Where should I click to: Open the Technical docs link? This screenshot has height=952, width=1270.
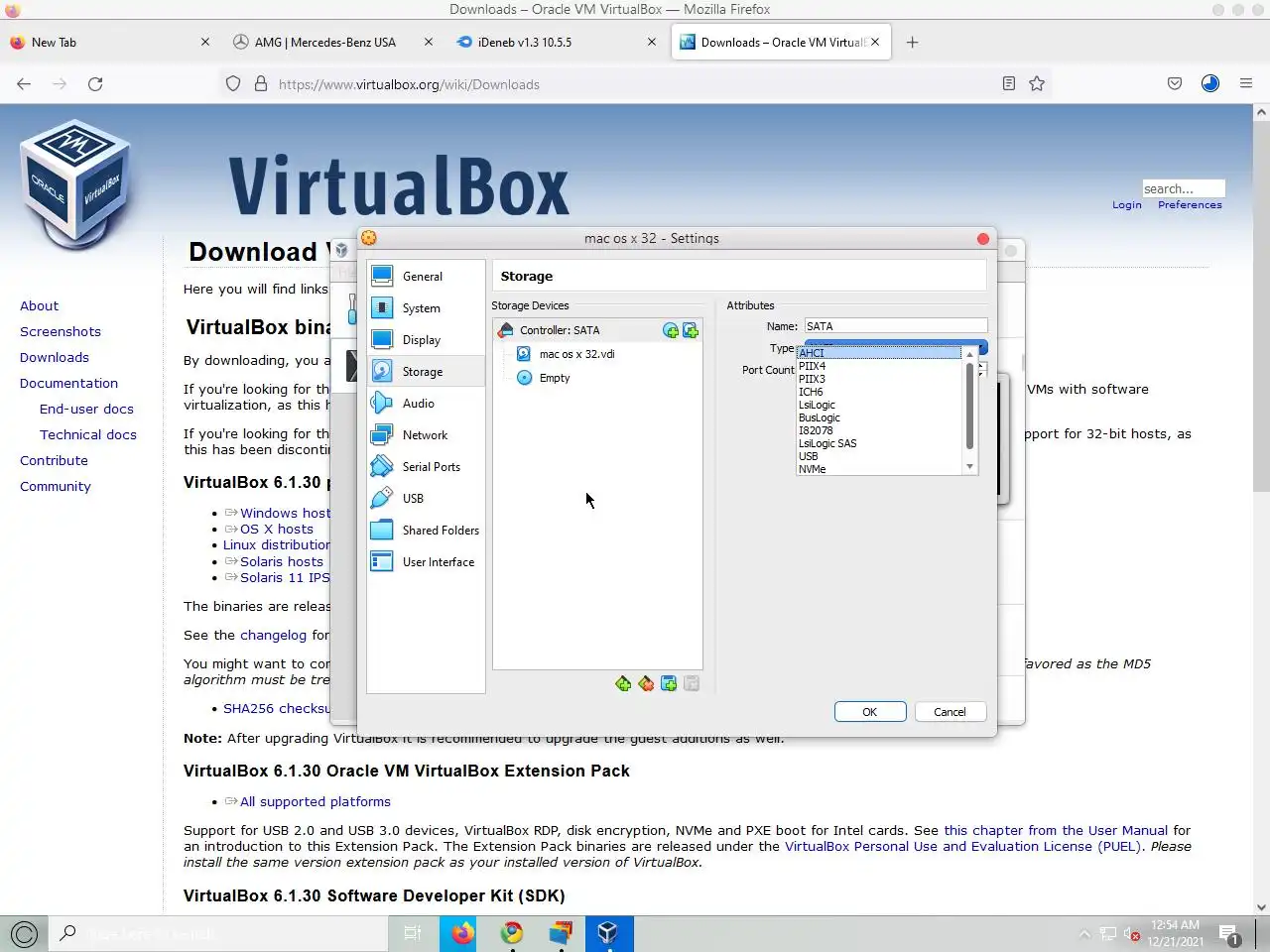click(x=88, y=435)
